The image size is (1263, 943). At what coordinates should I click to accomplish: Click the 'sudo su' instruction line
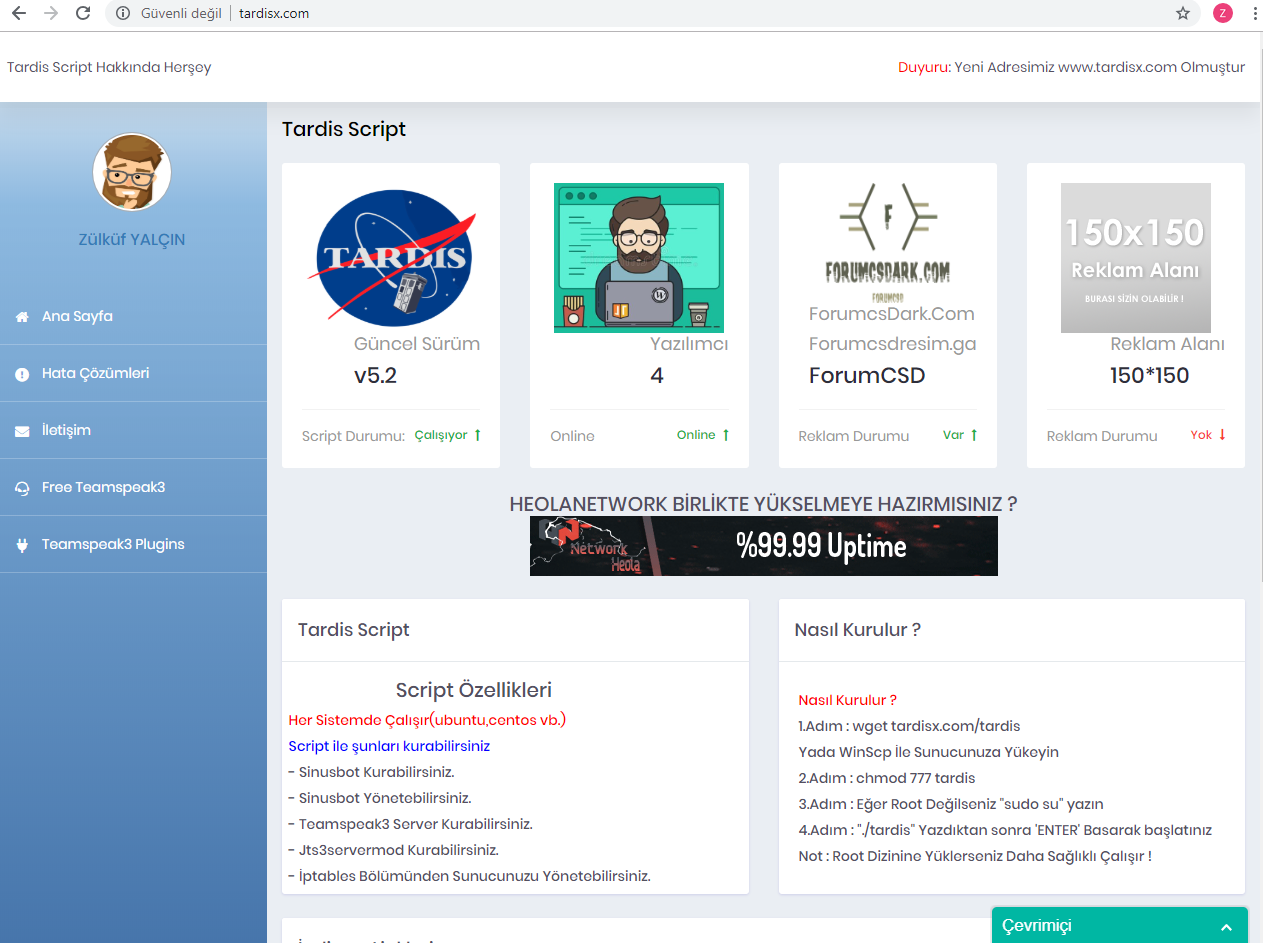[951, 804]
